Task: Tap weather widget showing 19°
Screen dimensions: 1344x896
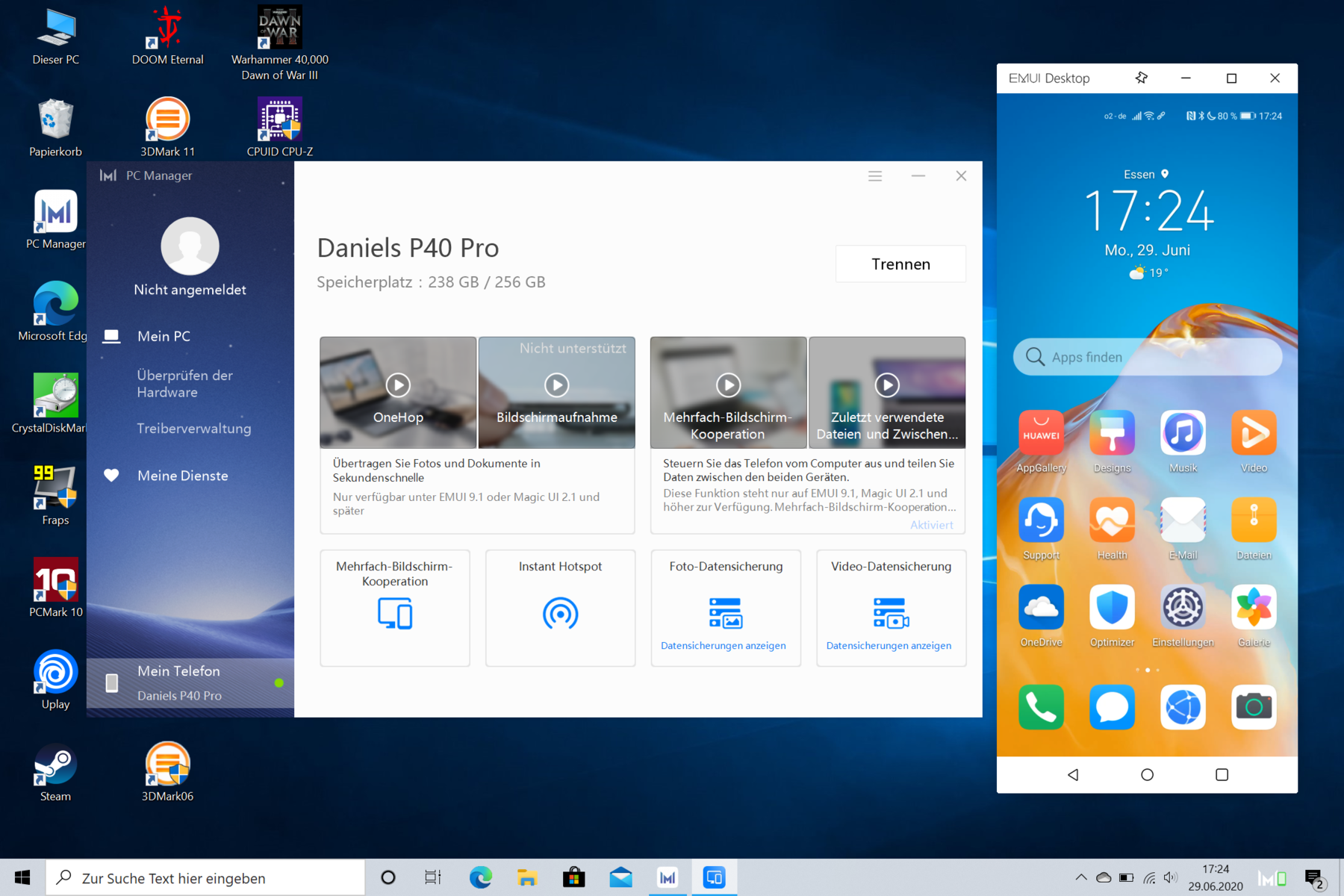Action: (1148, 273)
